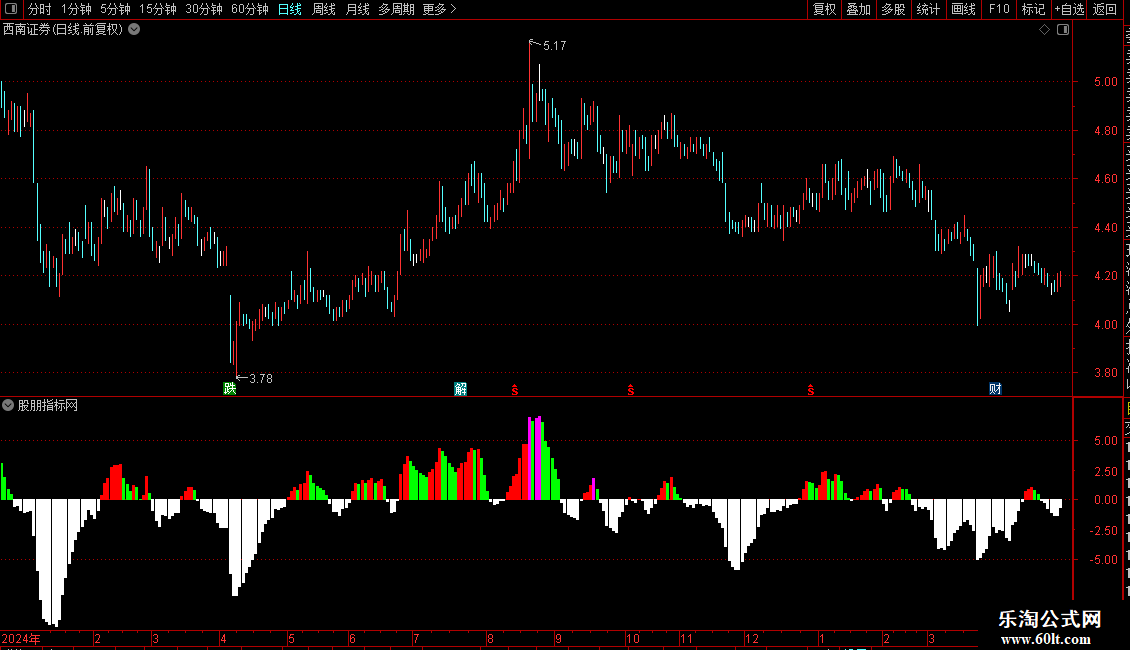Screen dimensions: 1130x650
Task: Click the blue 财 event marker
Action: (x=995, y=389)
